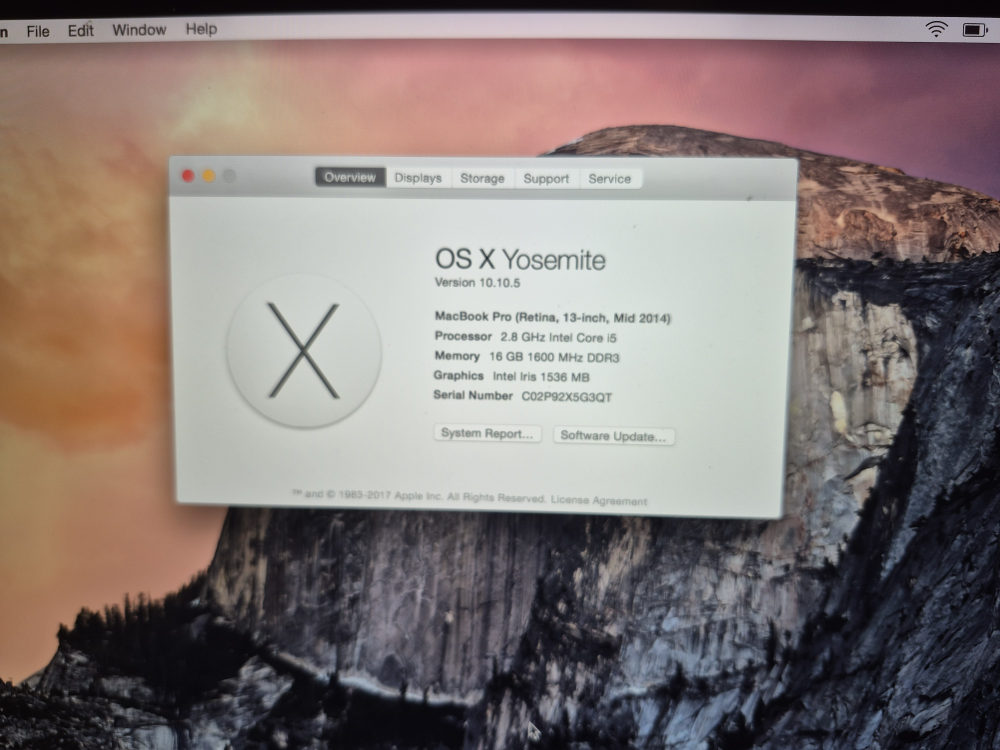Click the 16 GB 1600 MHz DDR3 value
The image size is (1000, 750).
(x=554, y=357)
